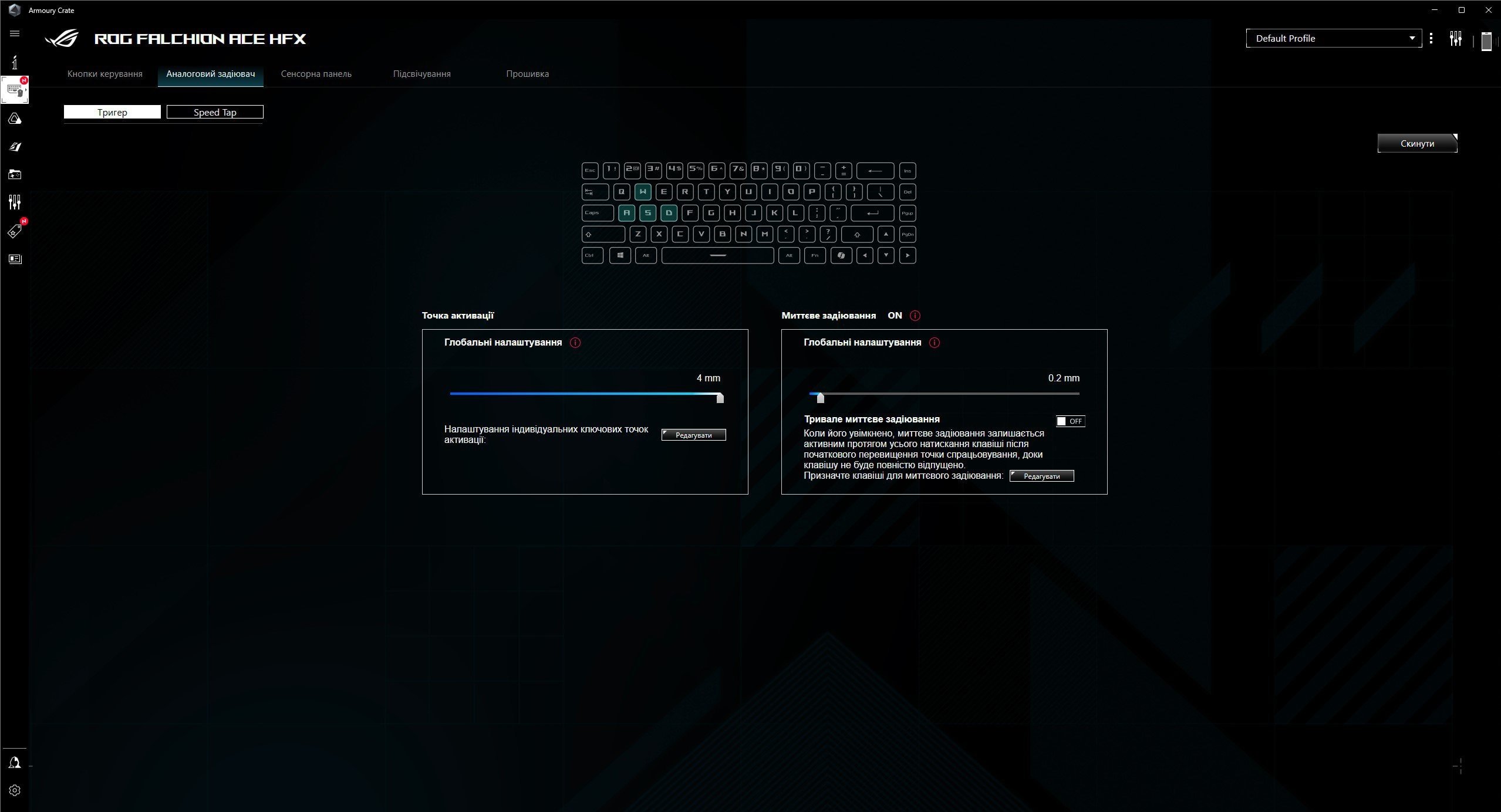
Task: Select the Ins key on keyboard map
Action: 908,171
